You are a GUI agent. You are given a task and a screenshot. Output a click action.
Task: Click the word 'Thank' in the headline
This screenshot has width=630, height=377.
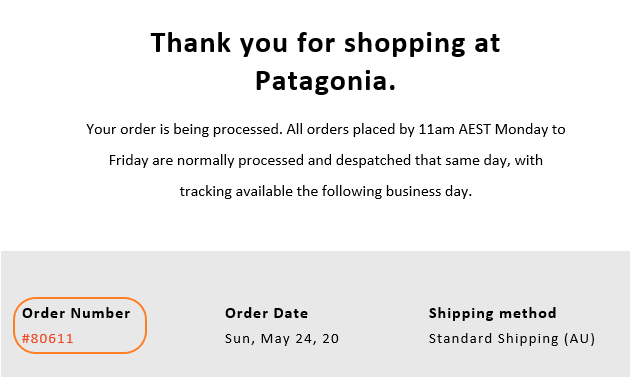tap(190, 43)
